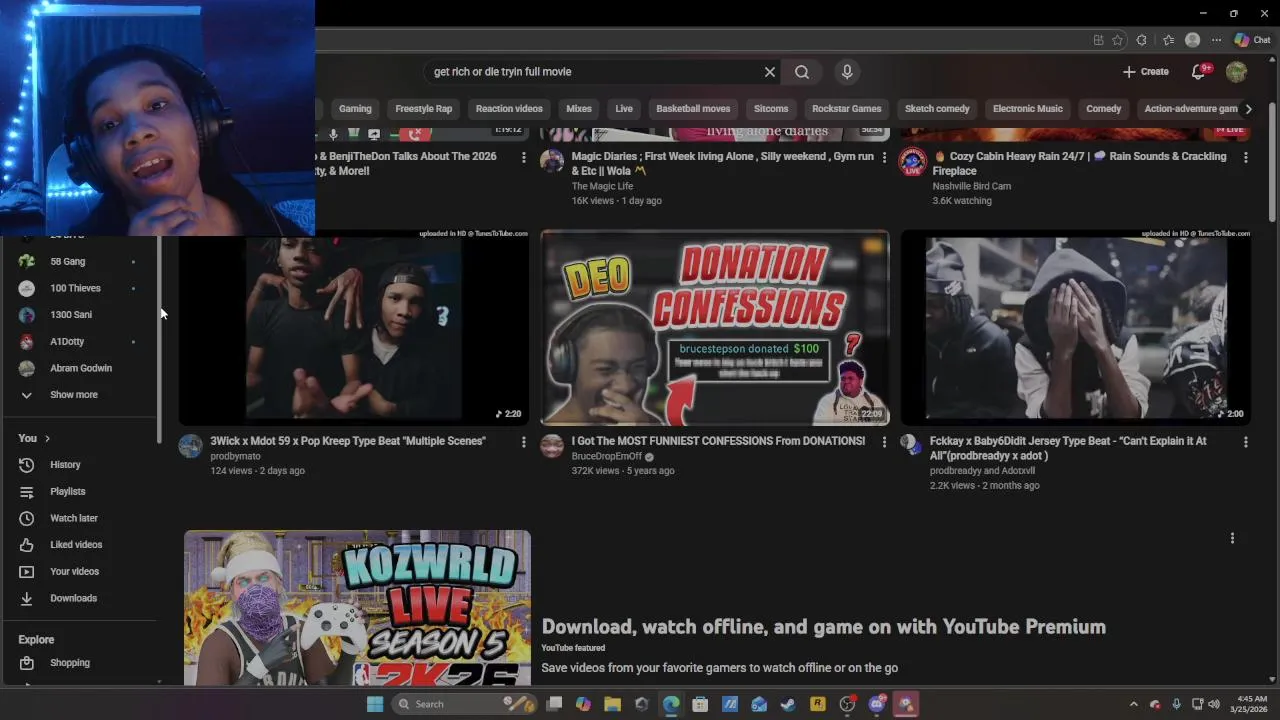Click the Windows taskbar Search box
Image resolution: width=1280 pixels, height=720 pixels.
coord(465,704)
